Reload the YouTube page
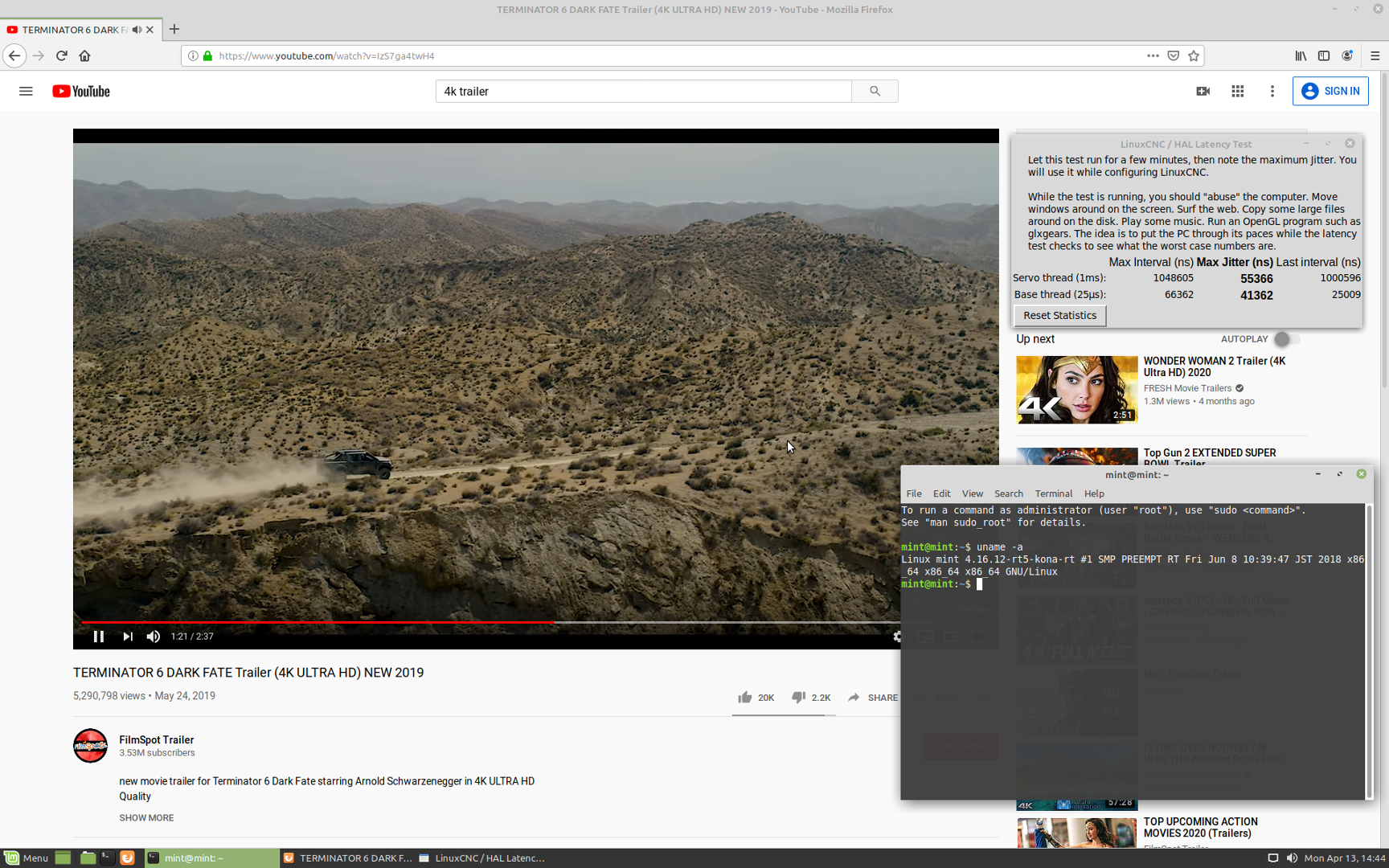1389x868 pixels. click(x=62, y=55)
